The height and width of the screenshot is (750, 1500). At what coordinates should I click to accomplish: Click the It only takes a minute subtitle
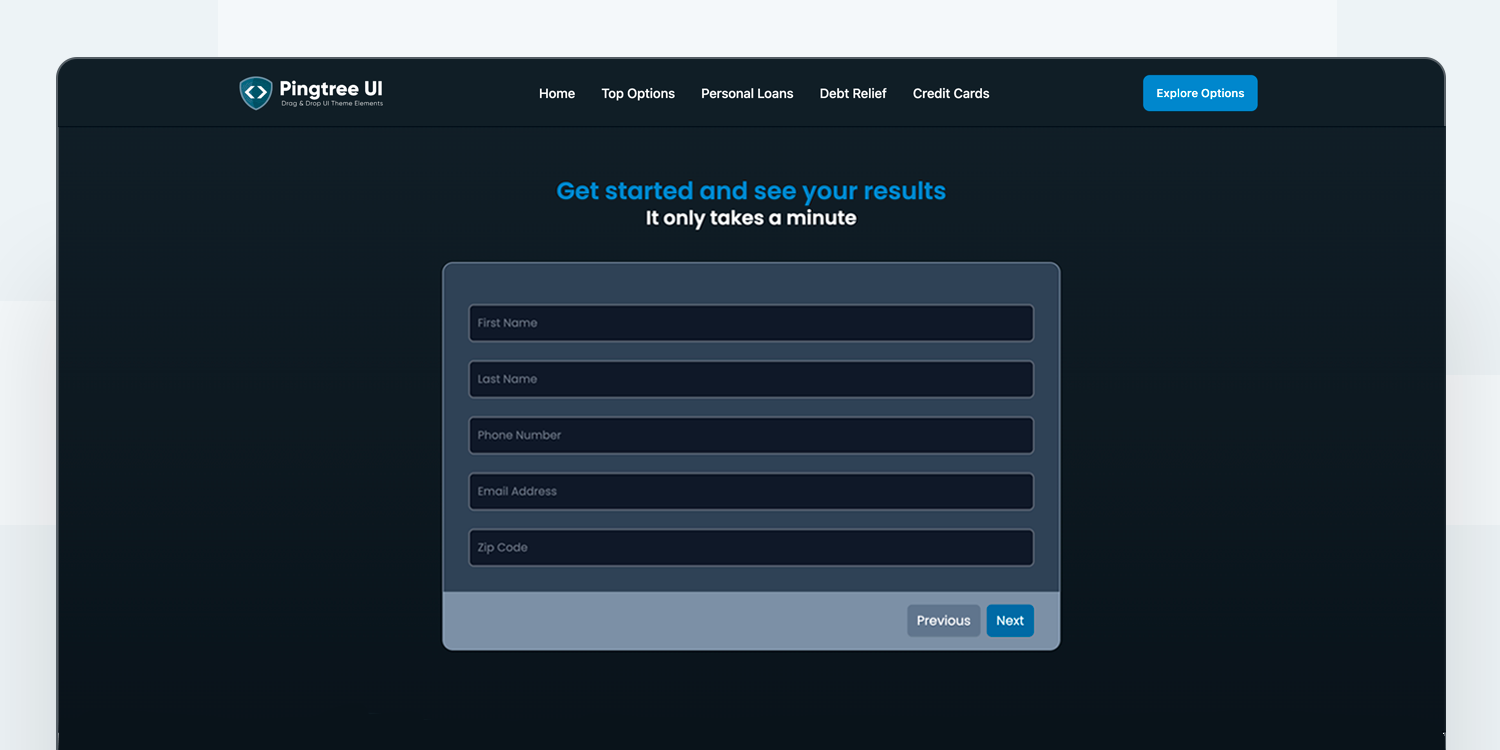[751, 218]
